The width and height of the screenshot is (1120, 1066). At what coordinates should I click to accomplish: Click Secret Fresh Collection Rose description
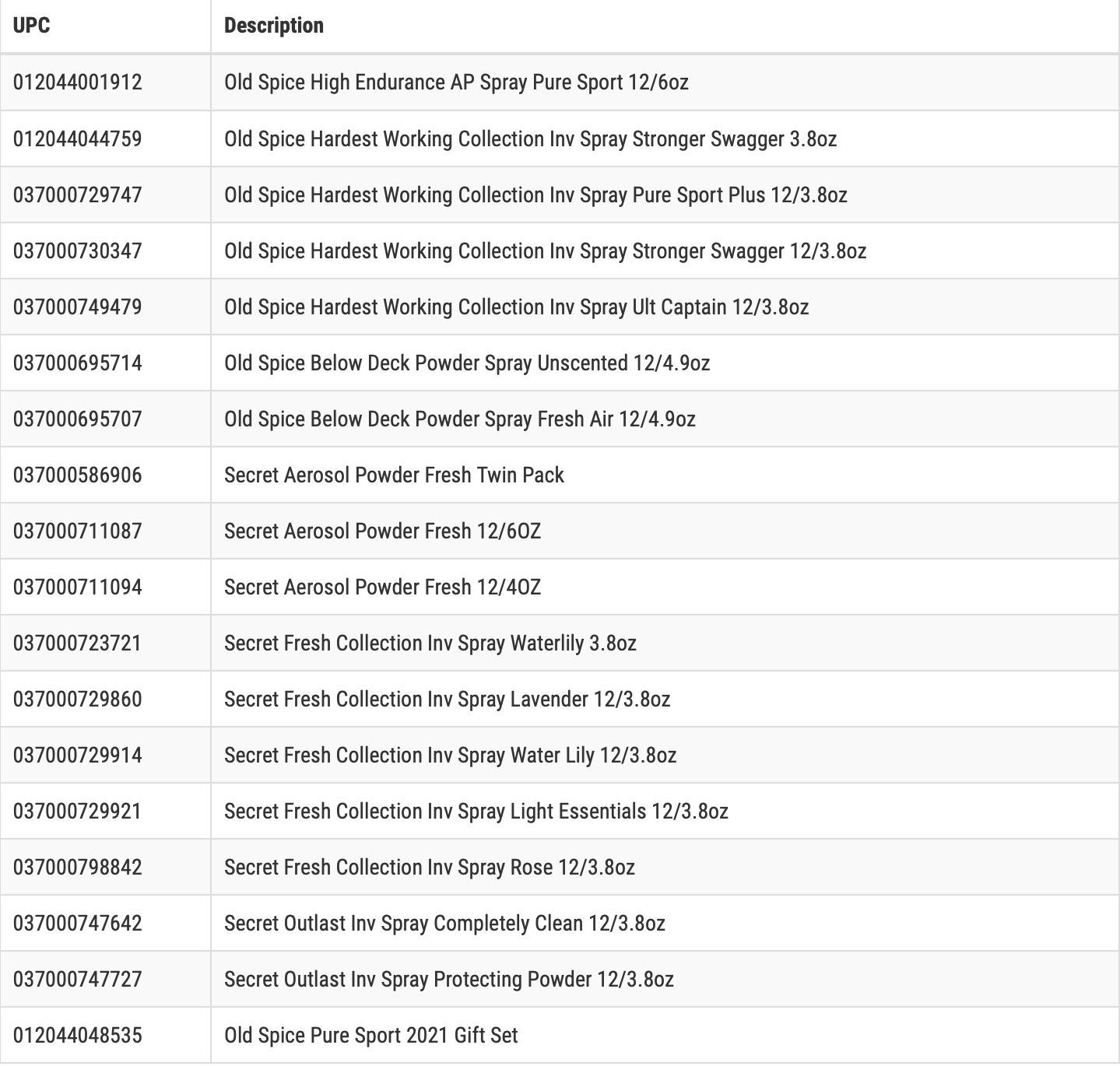[430, 867]
